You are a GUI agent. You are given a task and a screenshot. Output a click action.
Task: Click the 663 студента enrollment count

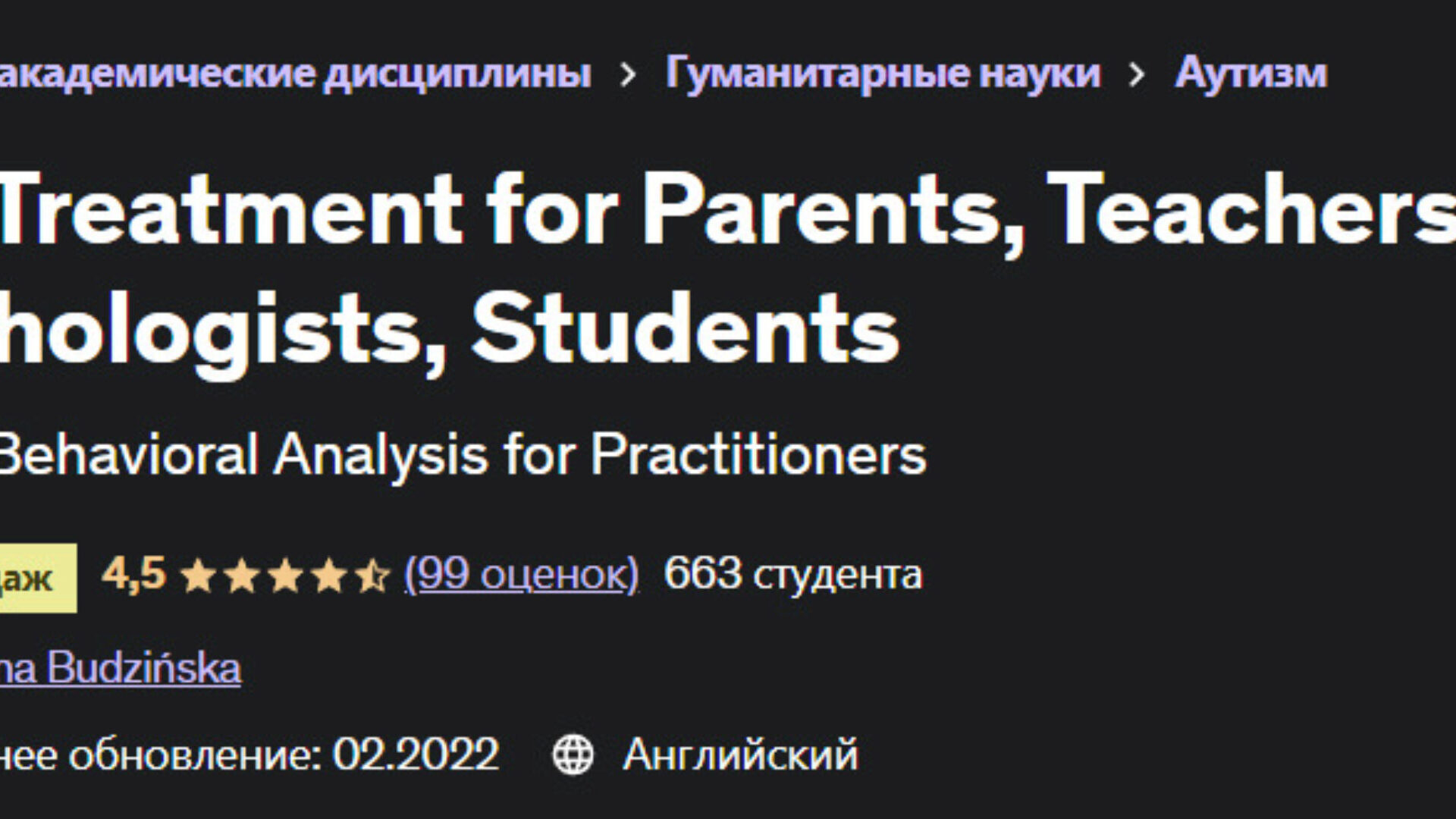pos(792,574)
